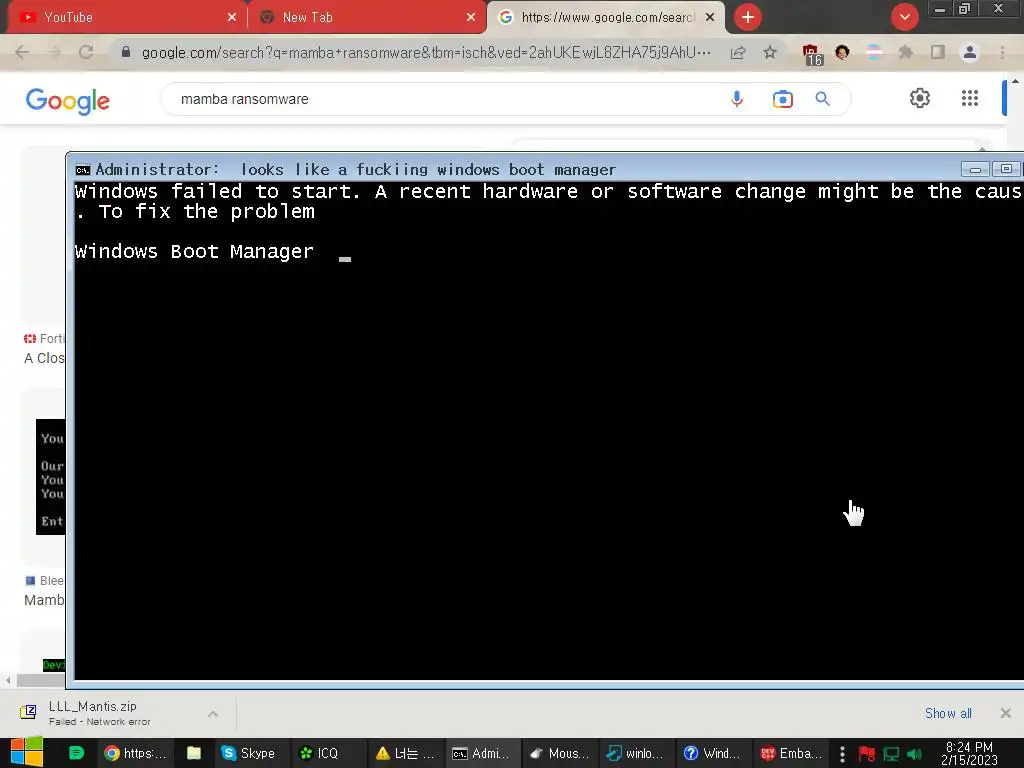The width and height of the screenshot is (1024, 768).
Task: Switch to Mous... taskbar button
Action: pos(559,753)
